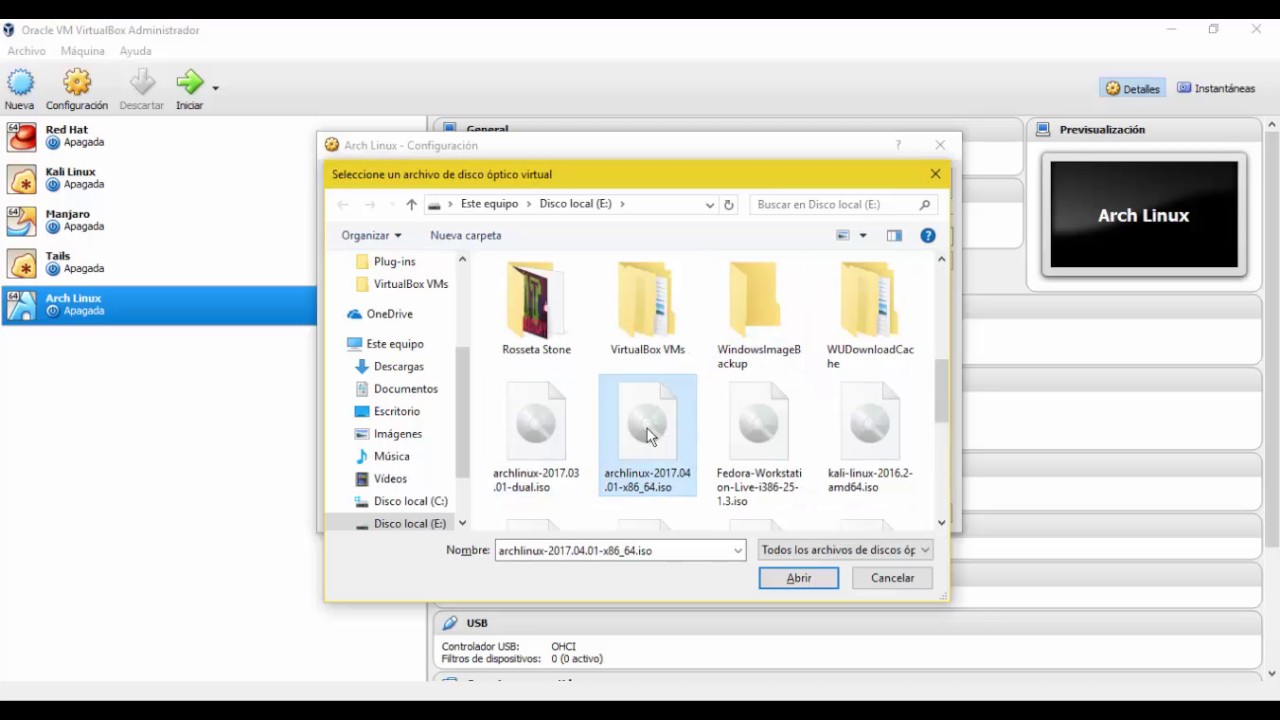The width and height of the screenshot is (1280, 720).
Task: Expand the Iniciar dropdown arrow
Action: coord(215,88)
